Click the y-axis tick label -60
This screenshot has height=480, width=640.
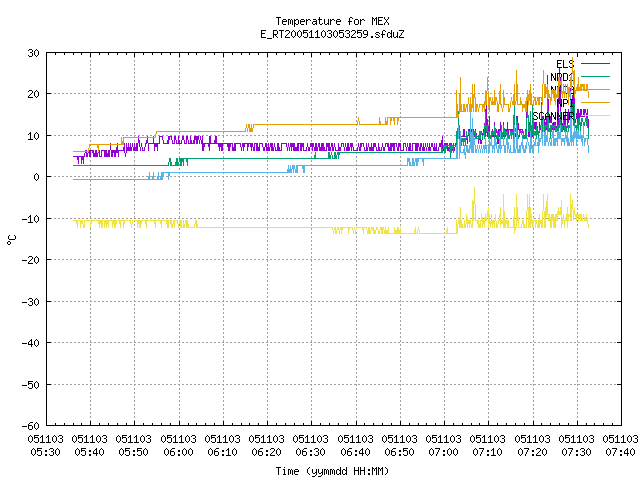click(31, 426)
